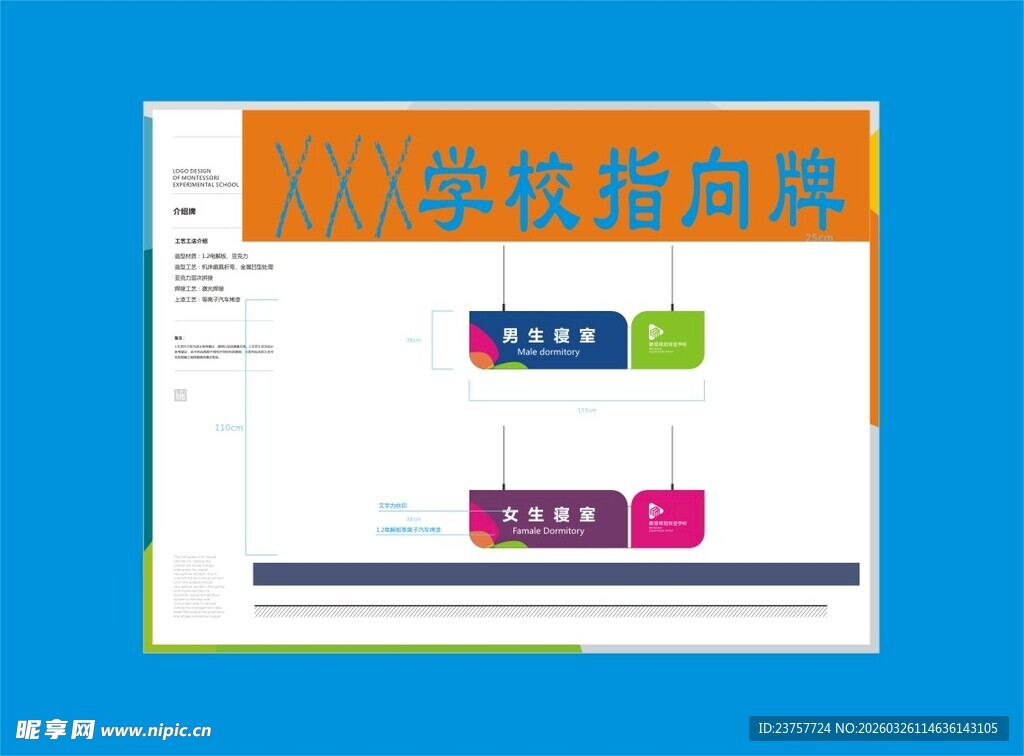Select the blue 男生寝室 sign panel
The image size is (1024, 756).
pos(548,339)
